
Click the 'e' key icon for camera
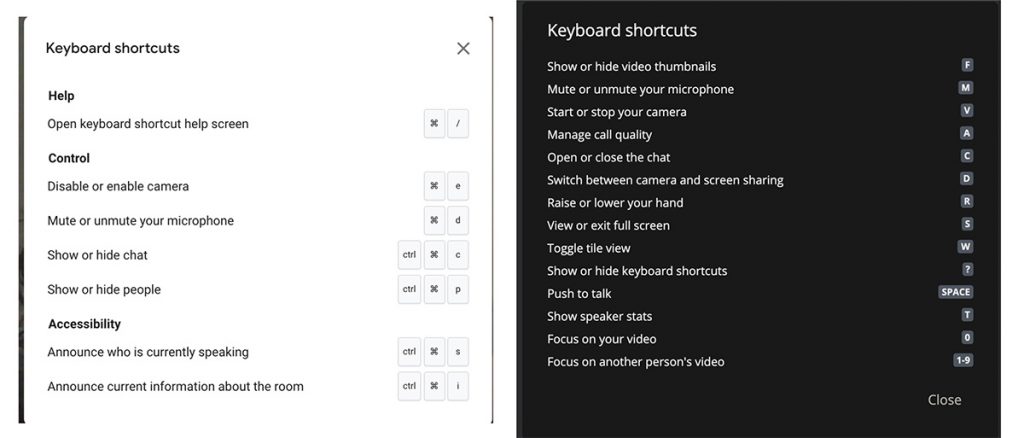click(x=458, y=186)
